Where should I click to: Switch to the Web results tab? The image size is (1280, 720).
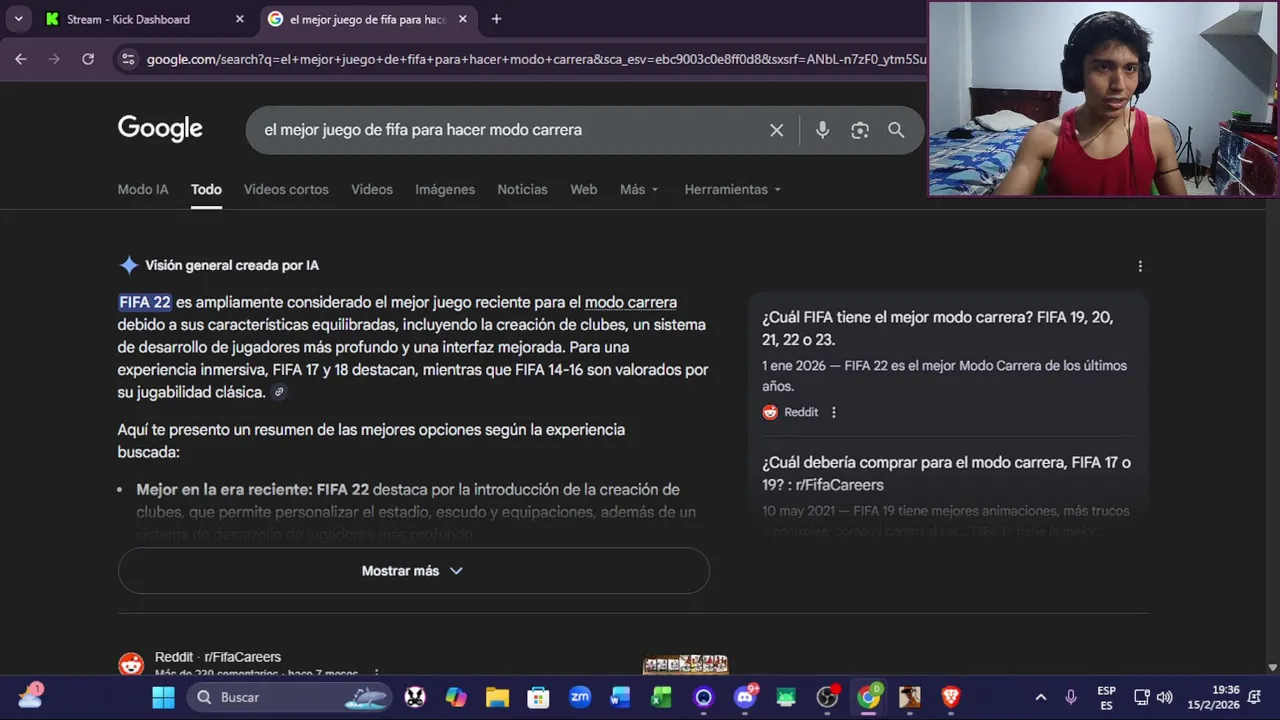[583, 189]
